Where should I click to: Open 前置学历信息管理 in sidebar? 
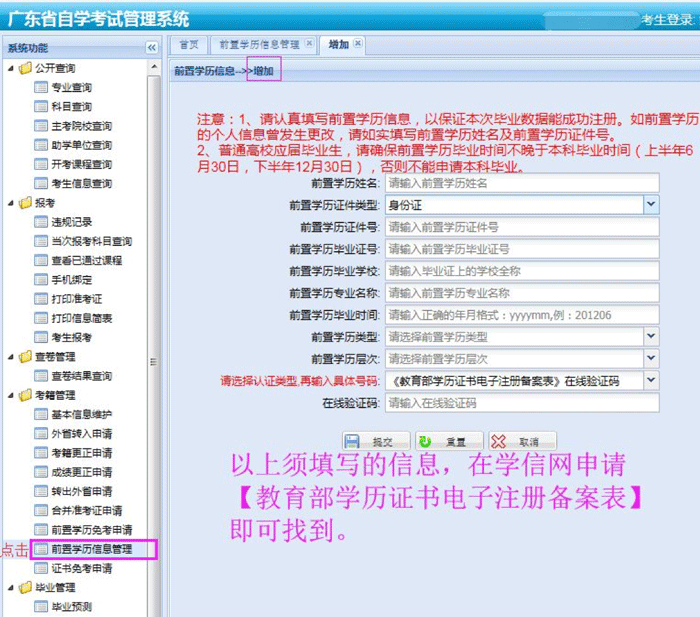90,549
